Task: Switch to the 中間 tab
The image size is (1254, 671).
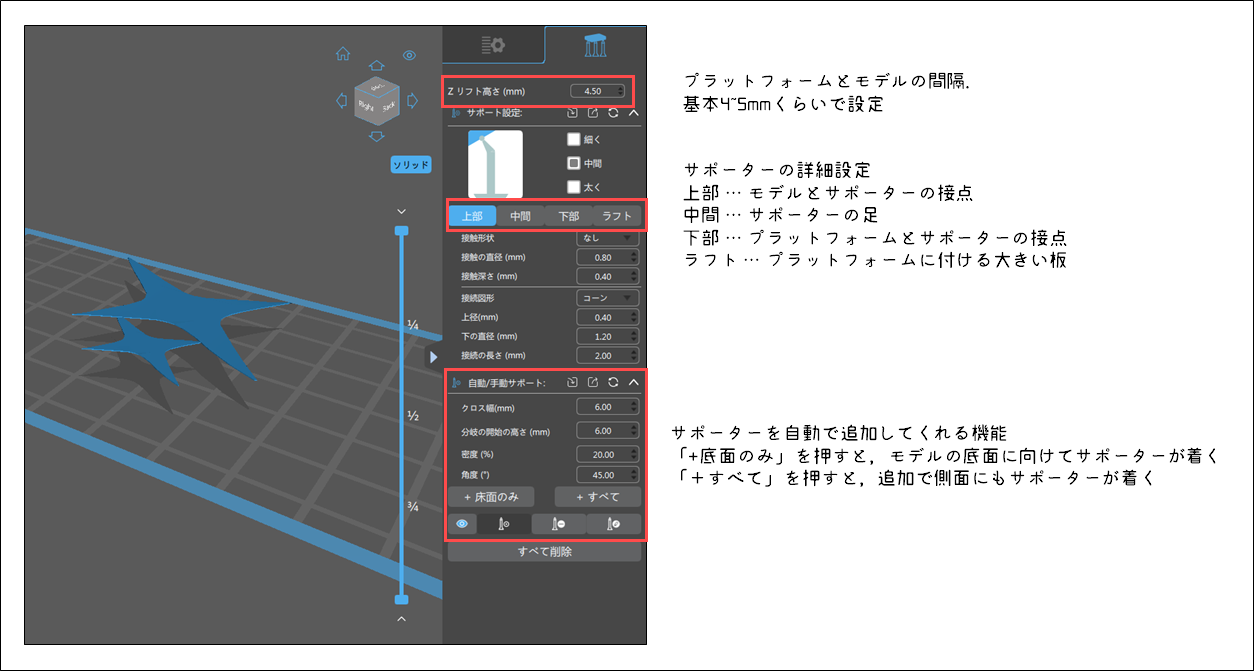Action: [x=520, y=216]
